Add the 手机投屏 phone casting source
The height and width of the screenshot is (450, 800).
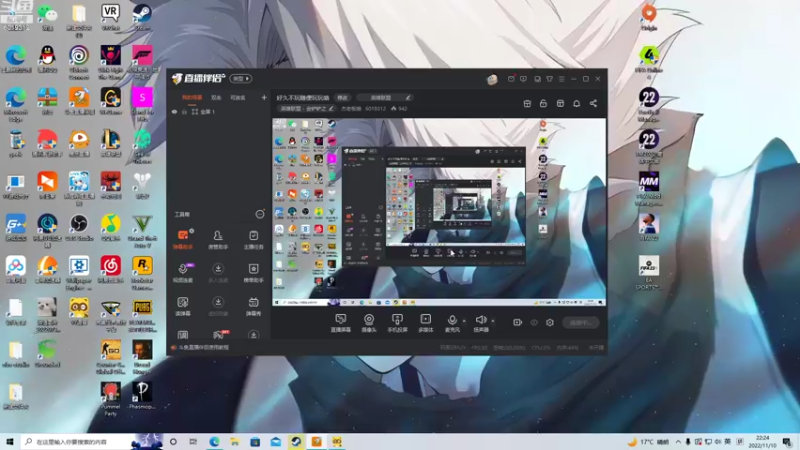pos(397,323)
